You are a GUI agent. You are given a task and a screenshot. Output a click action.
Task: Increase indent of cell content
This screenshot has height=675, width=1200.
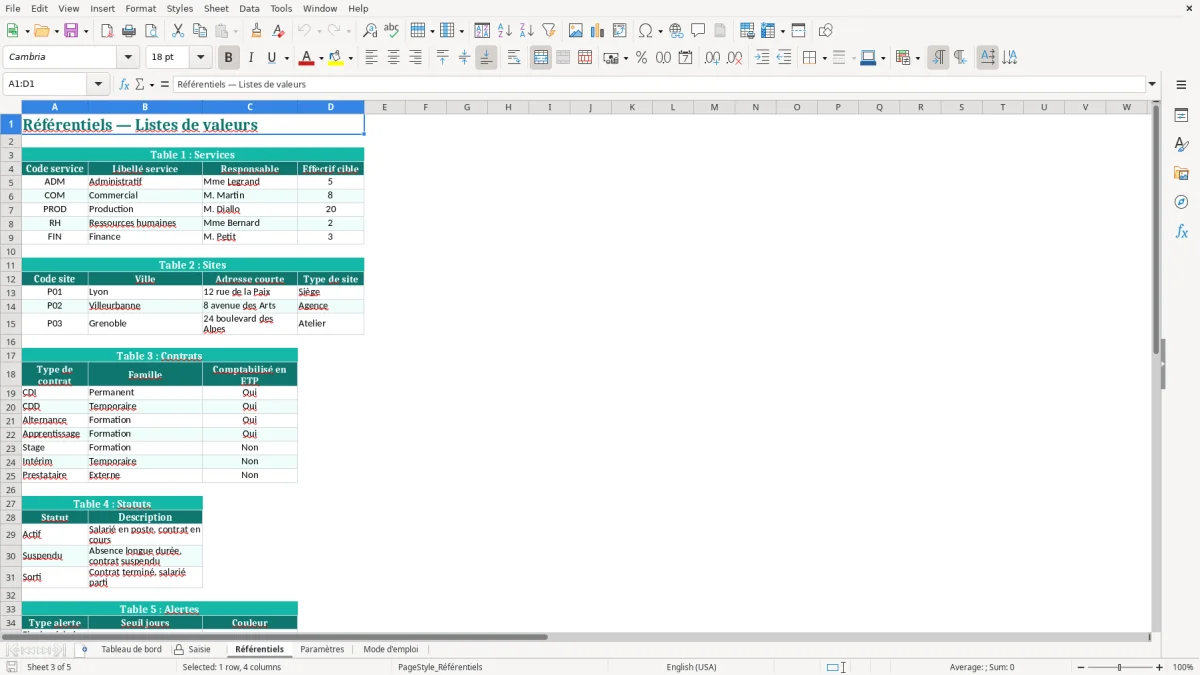point(762,58)
